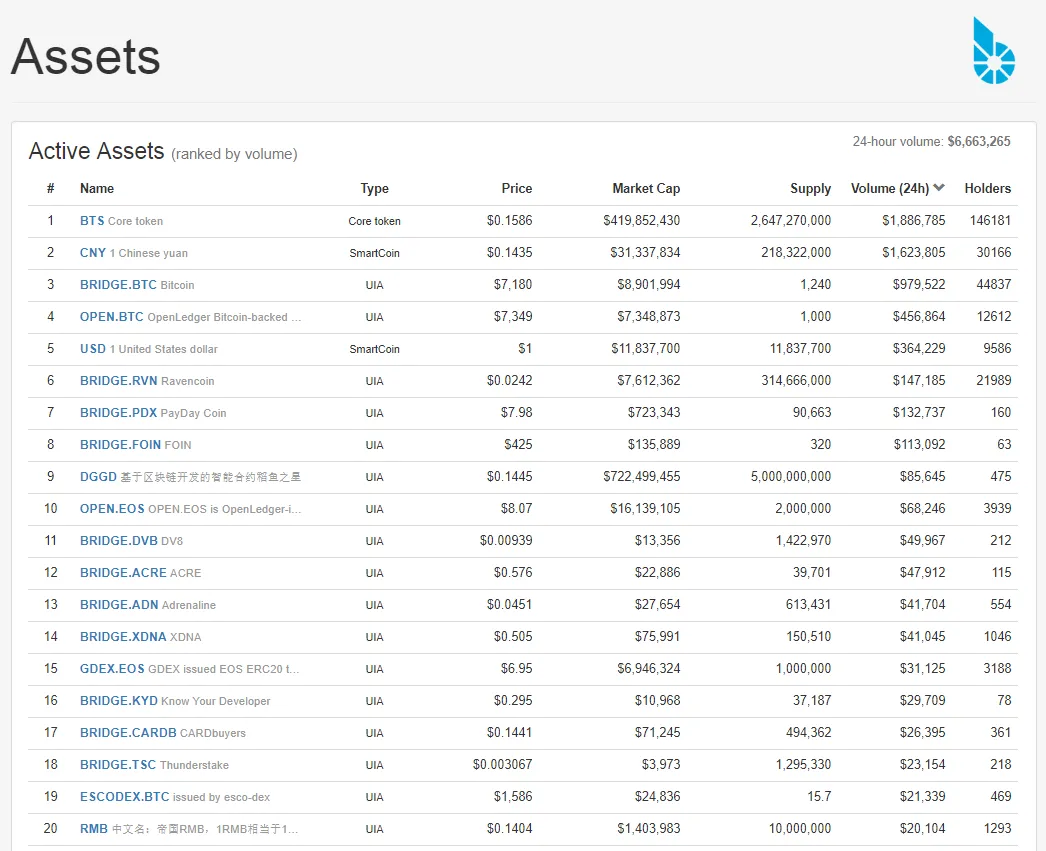Click the BitShares logo icon
The height and width of the screenshot is (851, 1046).
click(x=994, y=51)
